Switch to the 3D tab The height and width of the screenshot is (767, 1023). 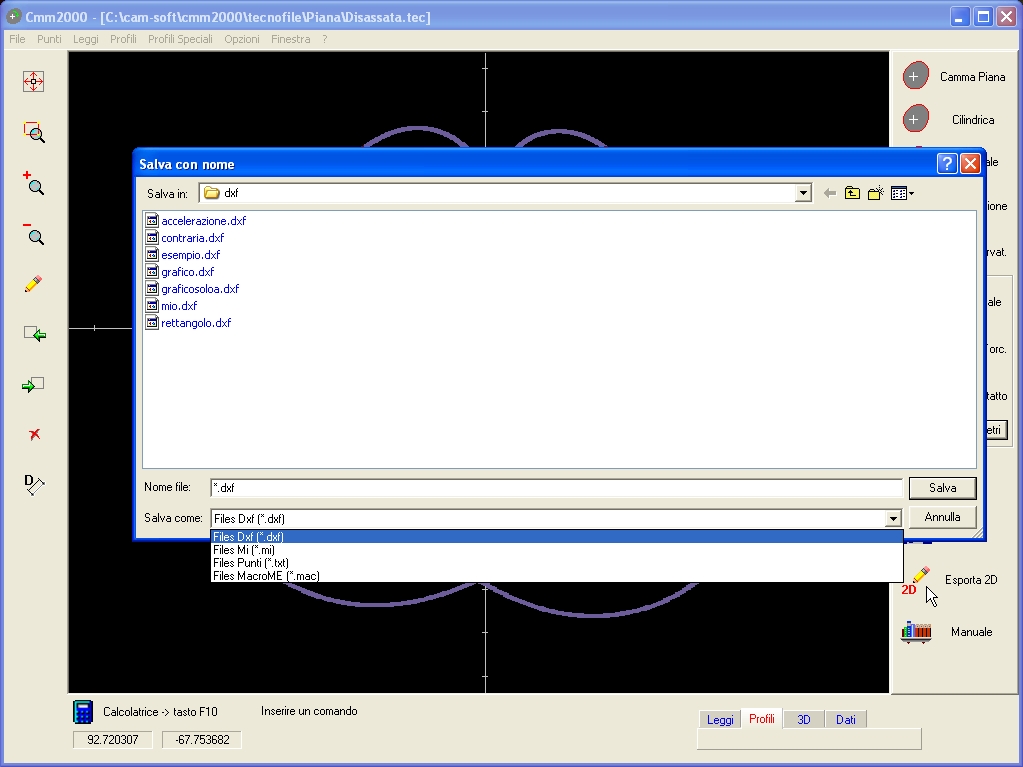point(804,719)
